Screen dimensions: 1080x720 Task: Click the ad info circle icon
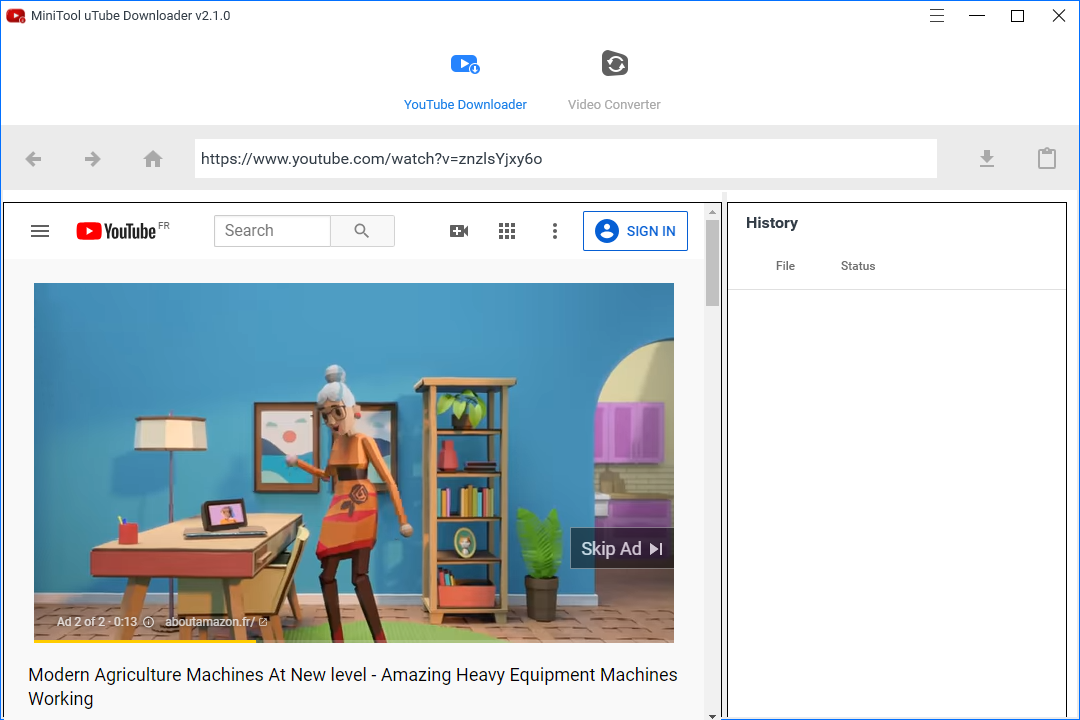(149, 621)
